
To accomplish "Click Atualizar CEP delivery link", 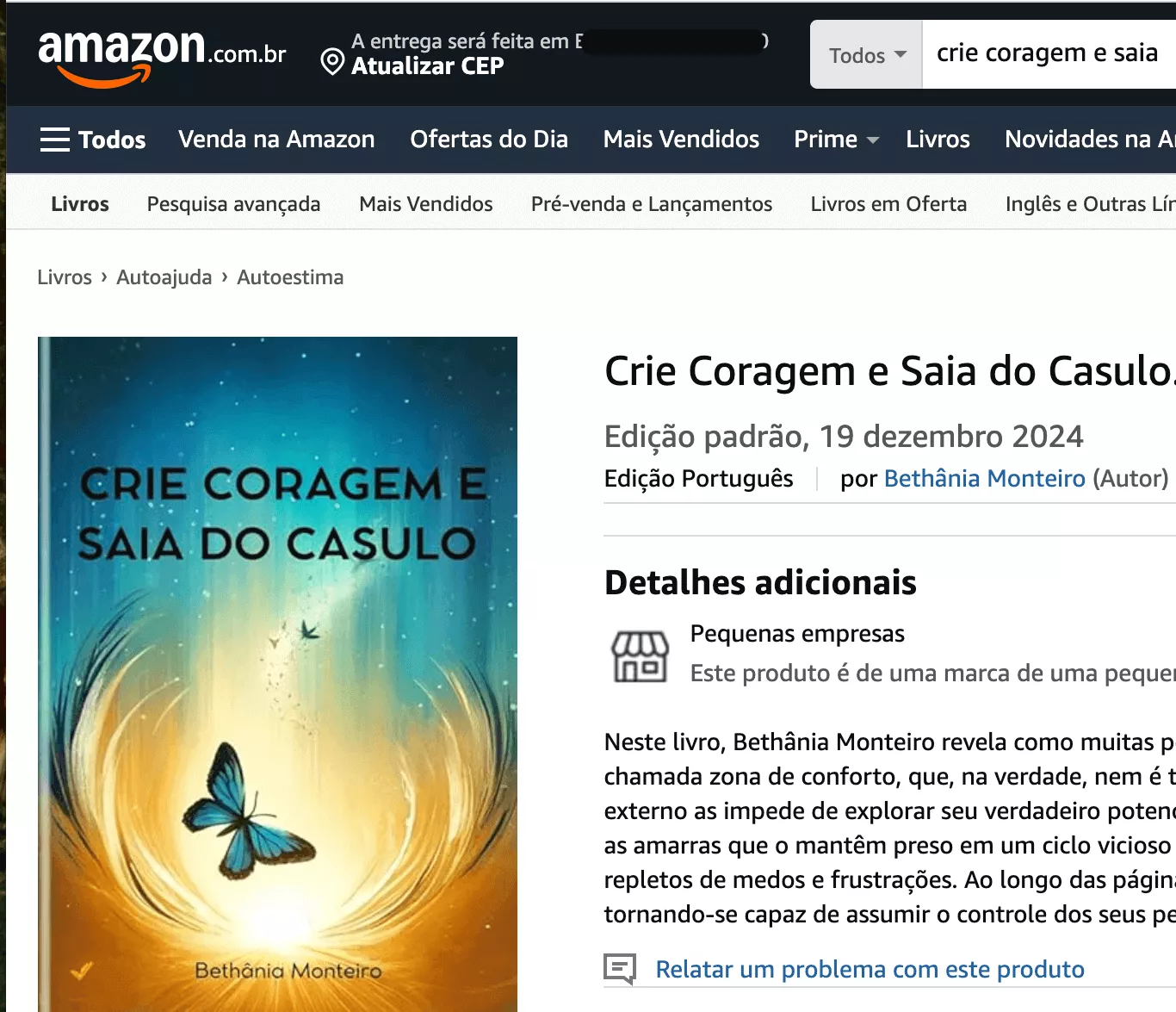I will (427, 66).
